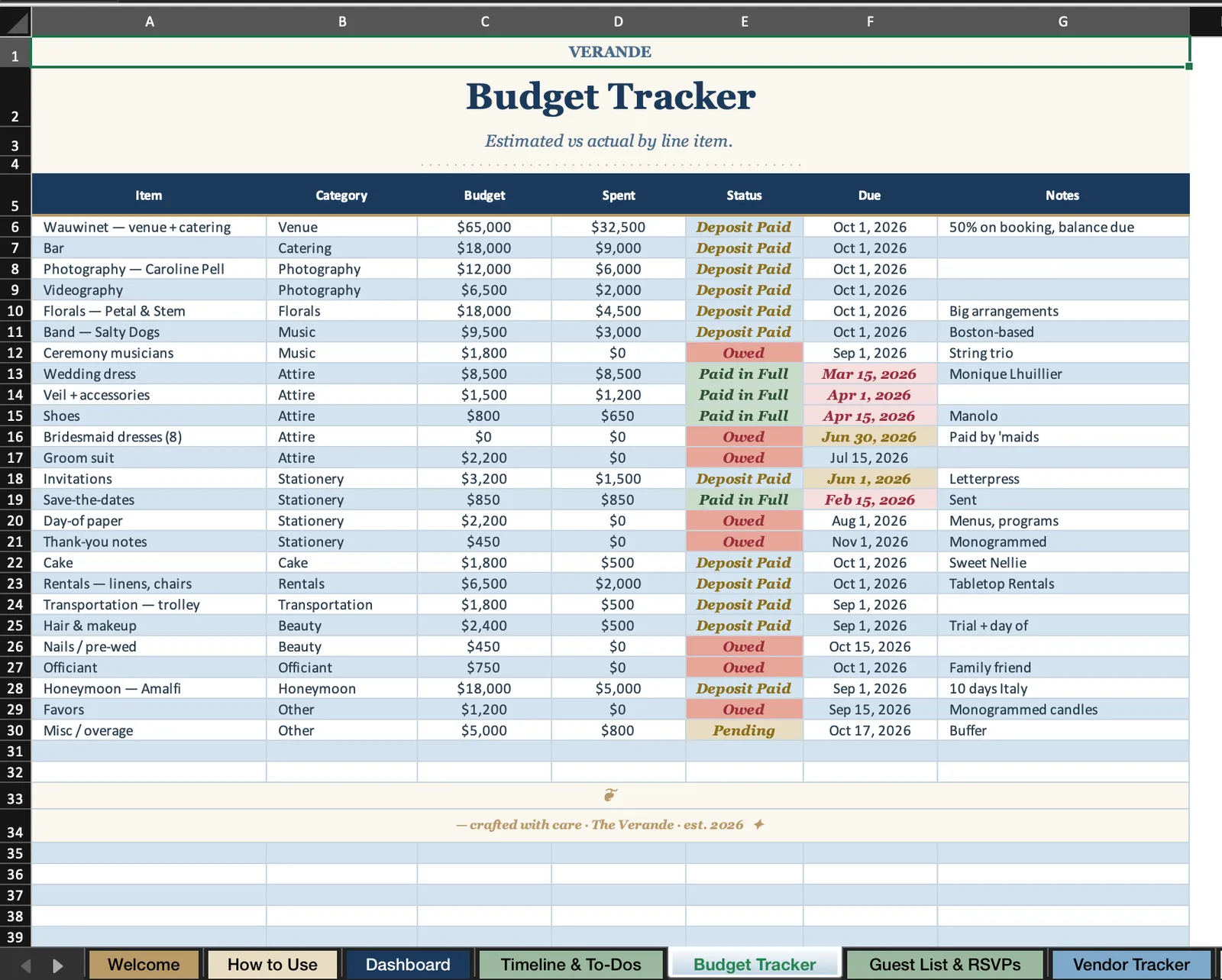Switch to the How to Use tab
Viewport: 1222px width, 980px height.
273,965
